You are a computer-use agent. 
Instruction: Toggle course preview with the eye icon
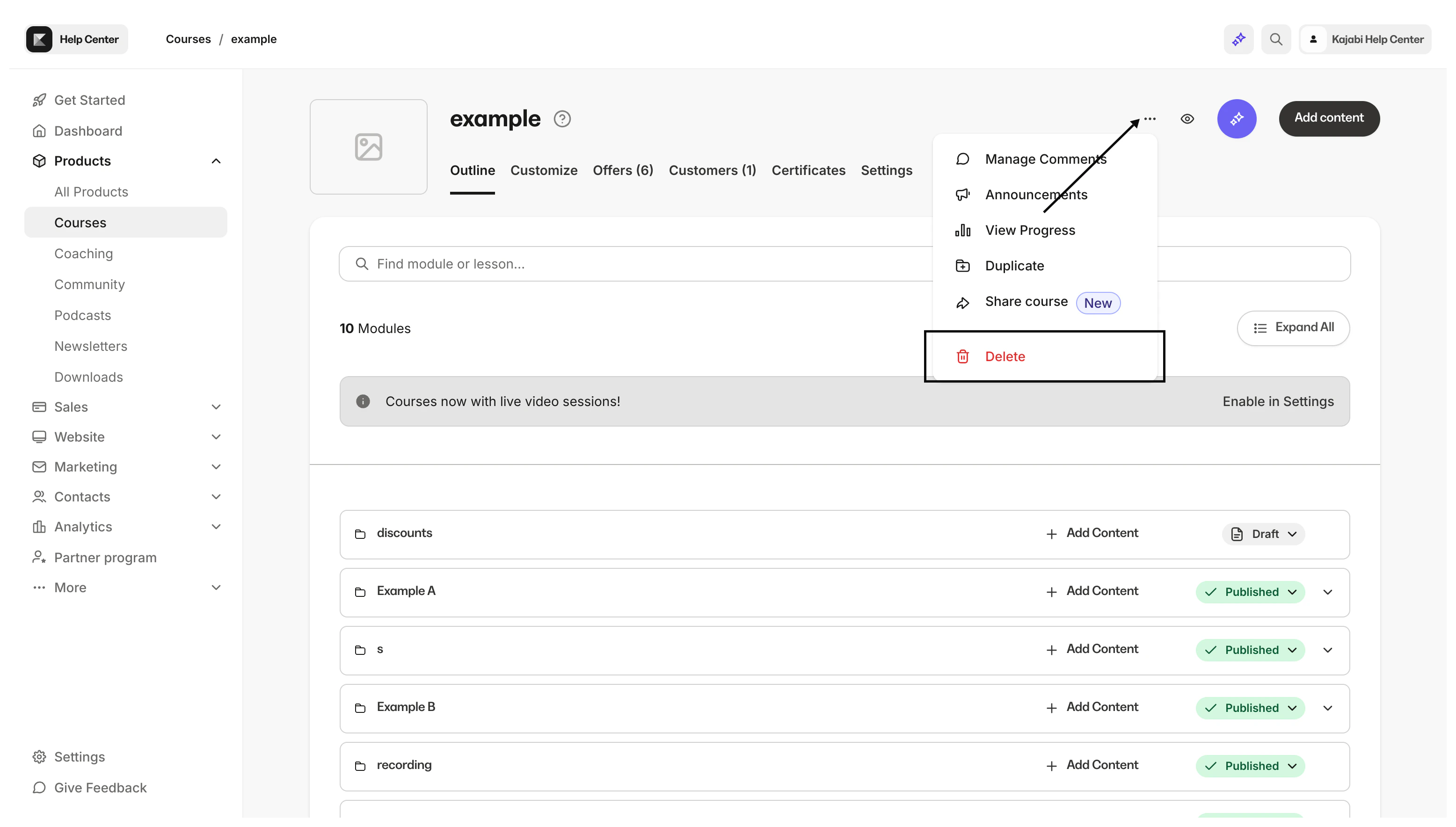point(1187,119)
